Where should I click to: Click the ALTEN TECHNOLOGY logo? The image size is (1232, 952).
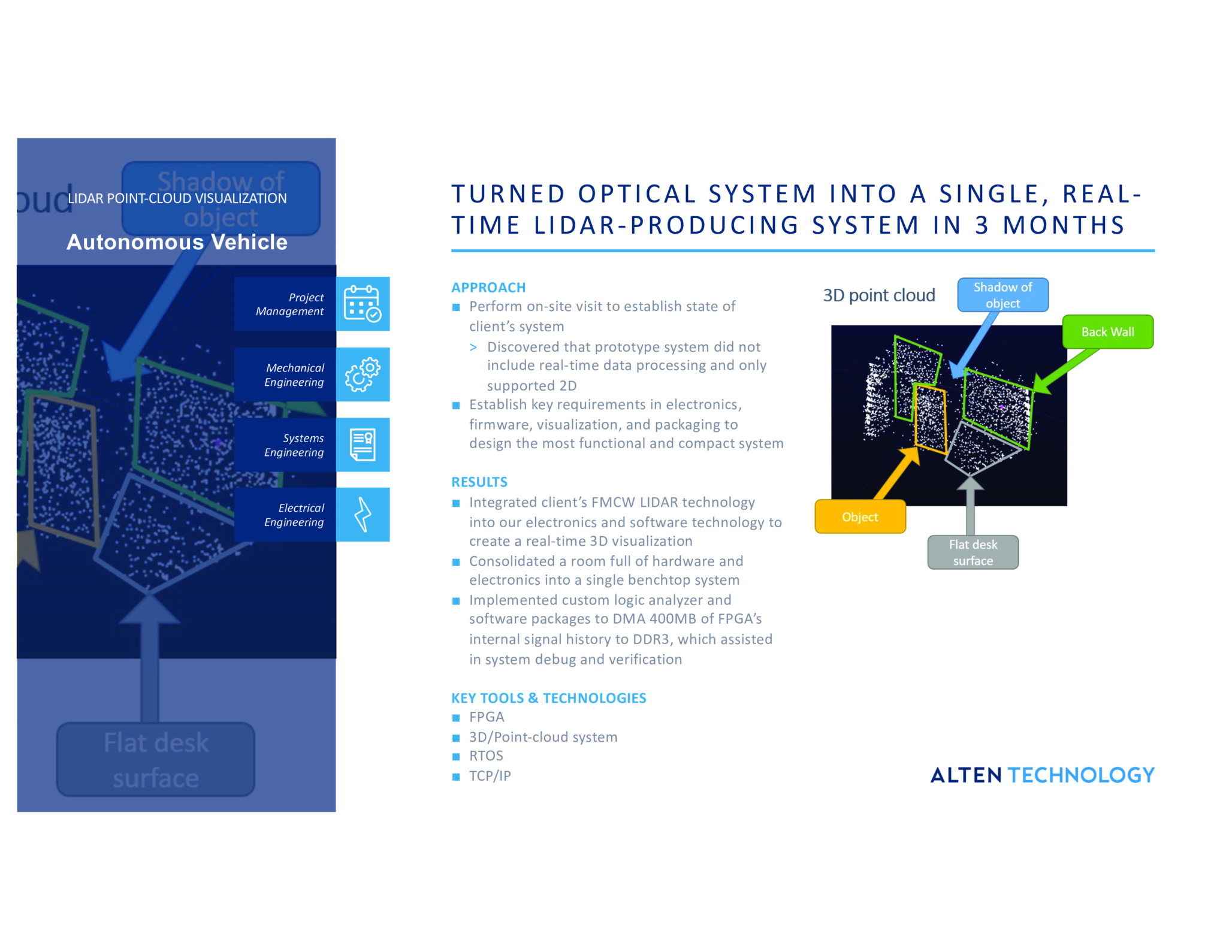click(x=1042, y=775)
